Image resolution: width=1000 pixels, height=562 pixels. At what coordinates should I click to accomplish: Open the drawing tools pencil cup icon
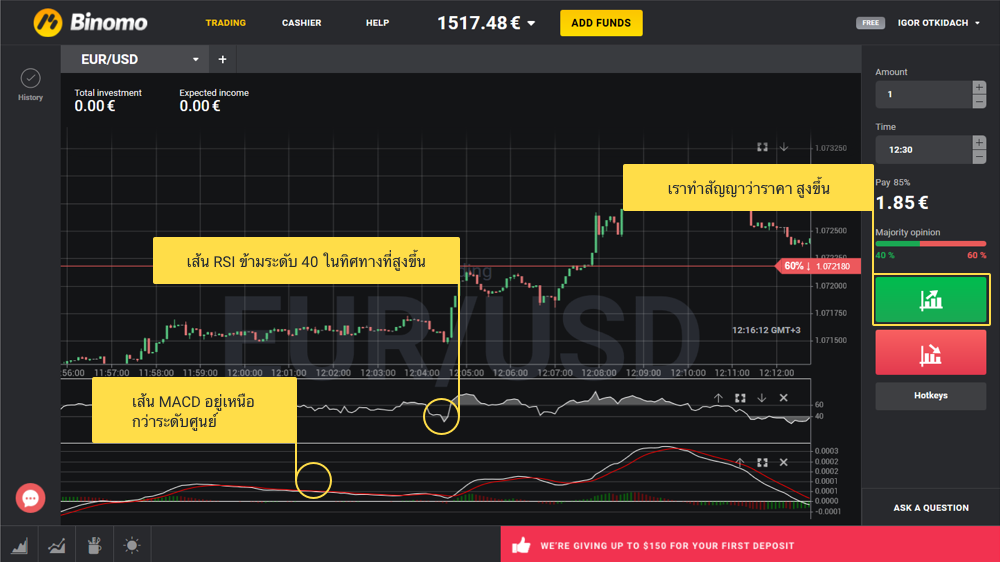pos(94,545)
